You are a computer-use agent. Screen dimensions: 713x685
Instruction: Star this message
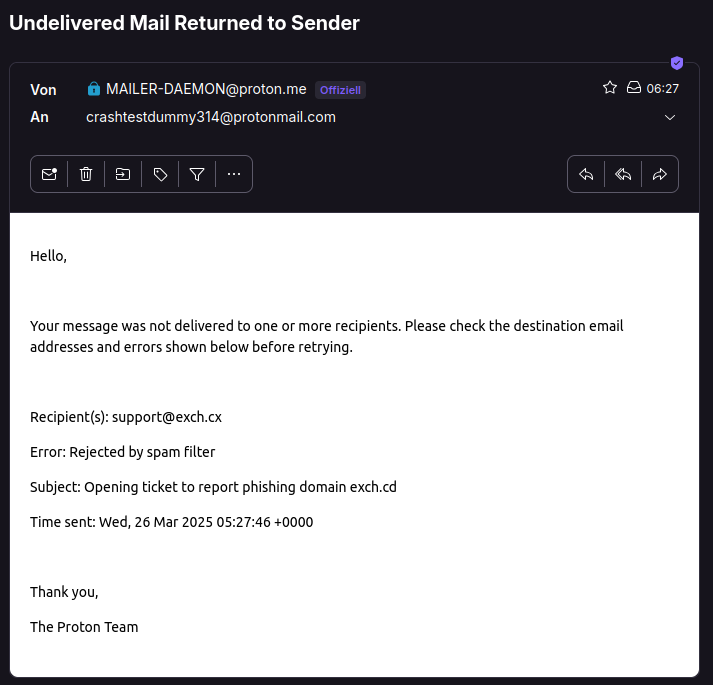[x=610, y=87]
